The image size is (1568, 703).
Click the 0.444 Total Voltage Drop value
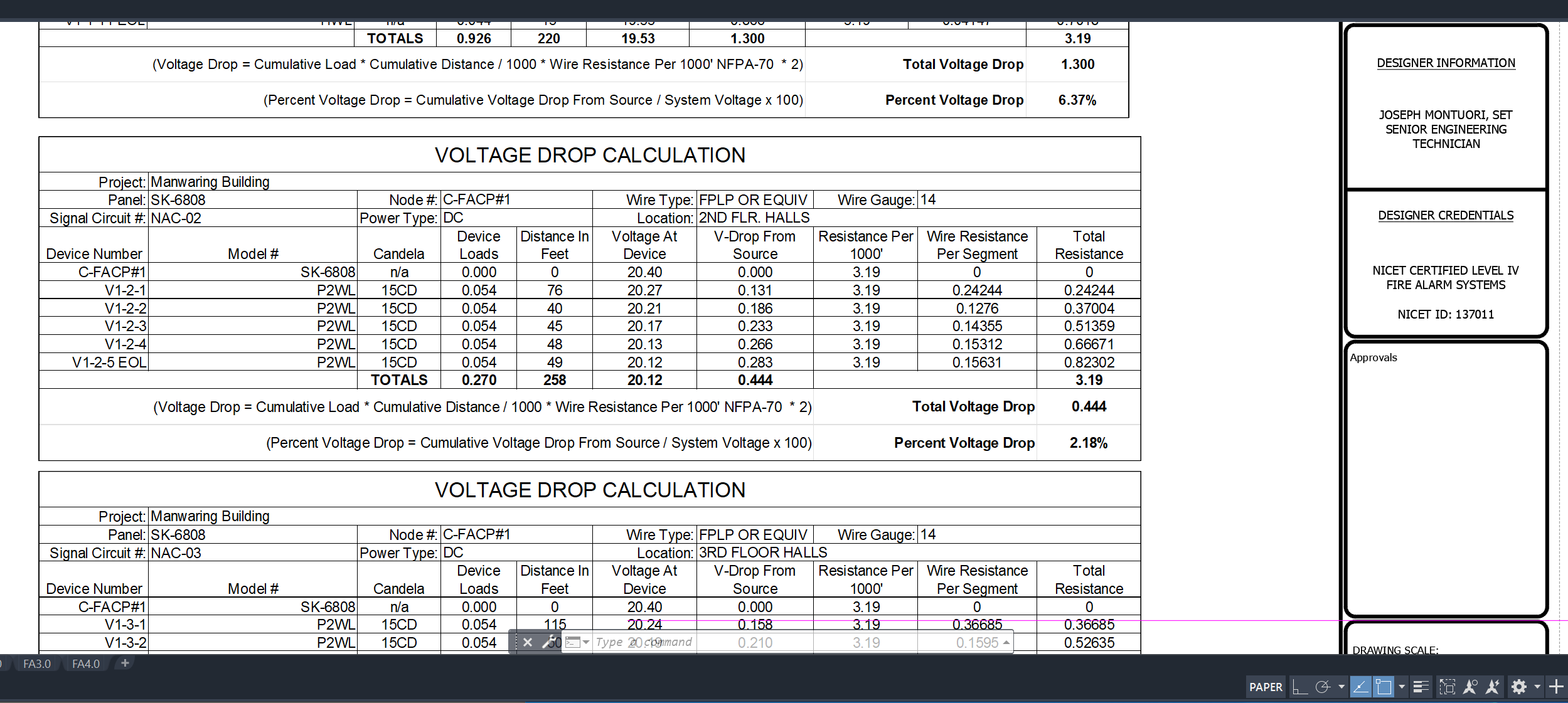[x=1089, y=406]
